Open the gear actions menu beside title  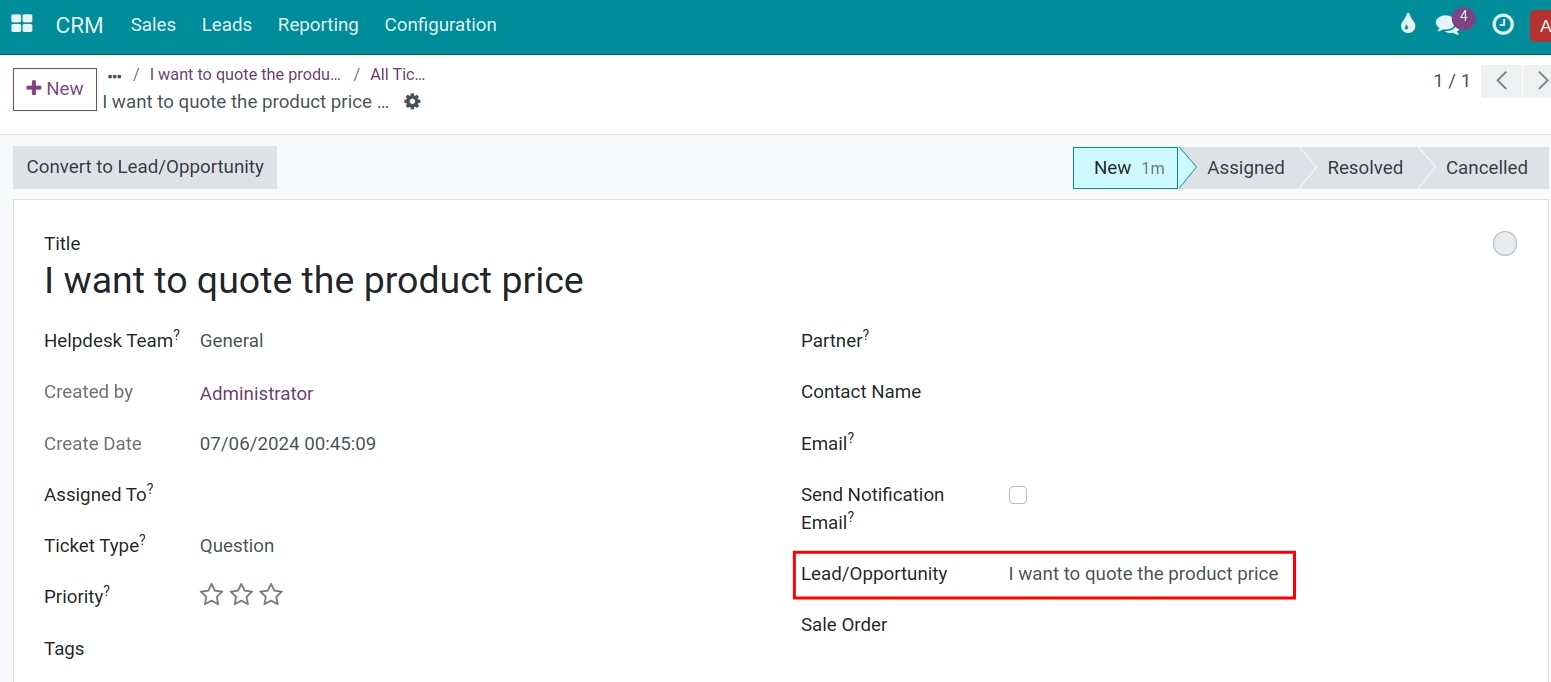[x=412, y=101]
